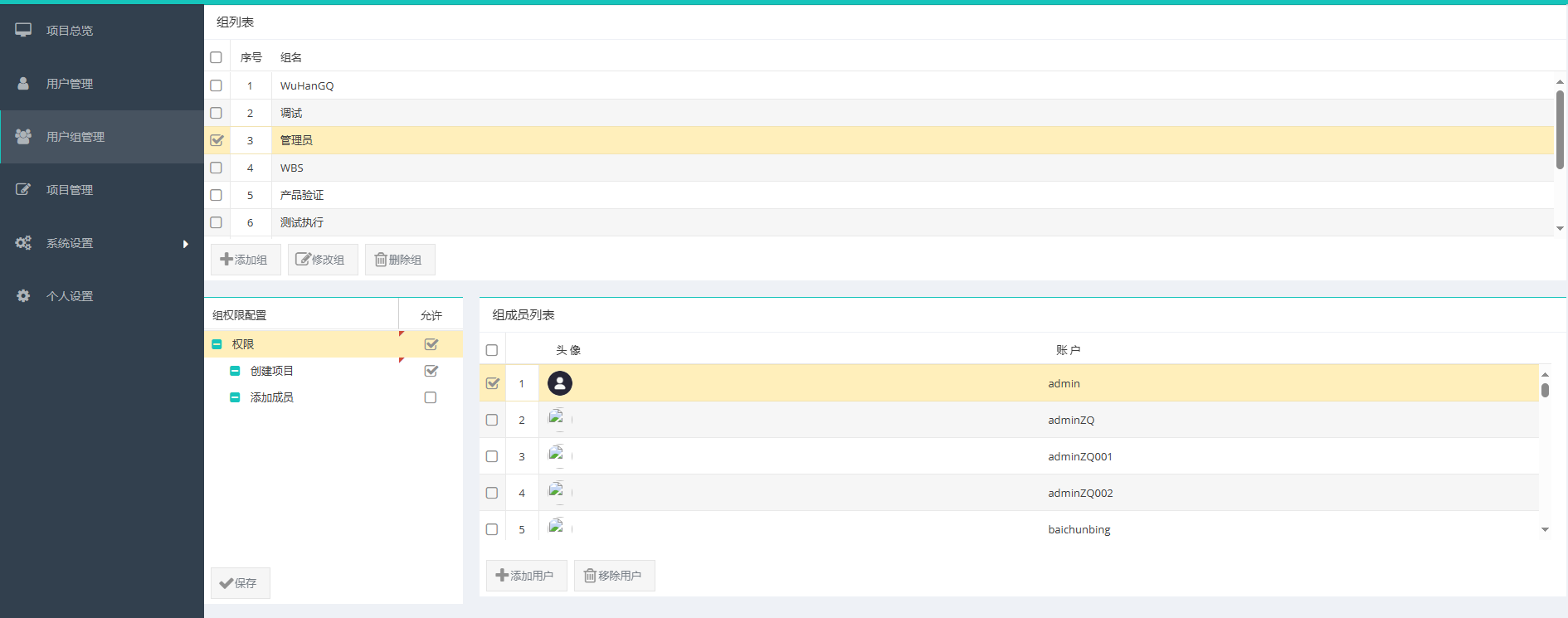Click the gear icon beside 个人设置
The width and height of the screenshot is (1568, 618).
click(x=23, y=295)
